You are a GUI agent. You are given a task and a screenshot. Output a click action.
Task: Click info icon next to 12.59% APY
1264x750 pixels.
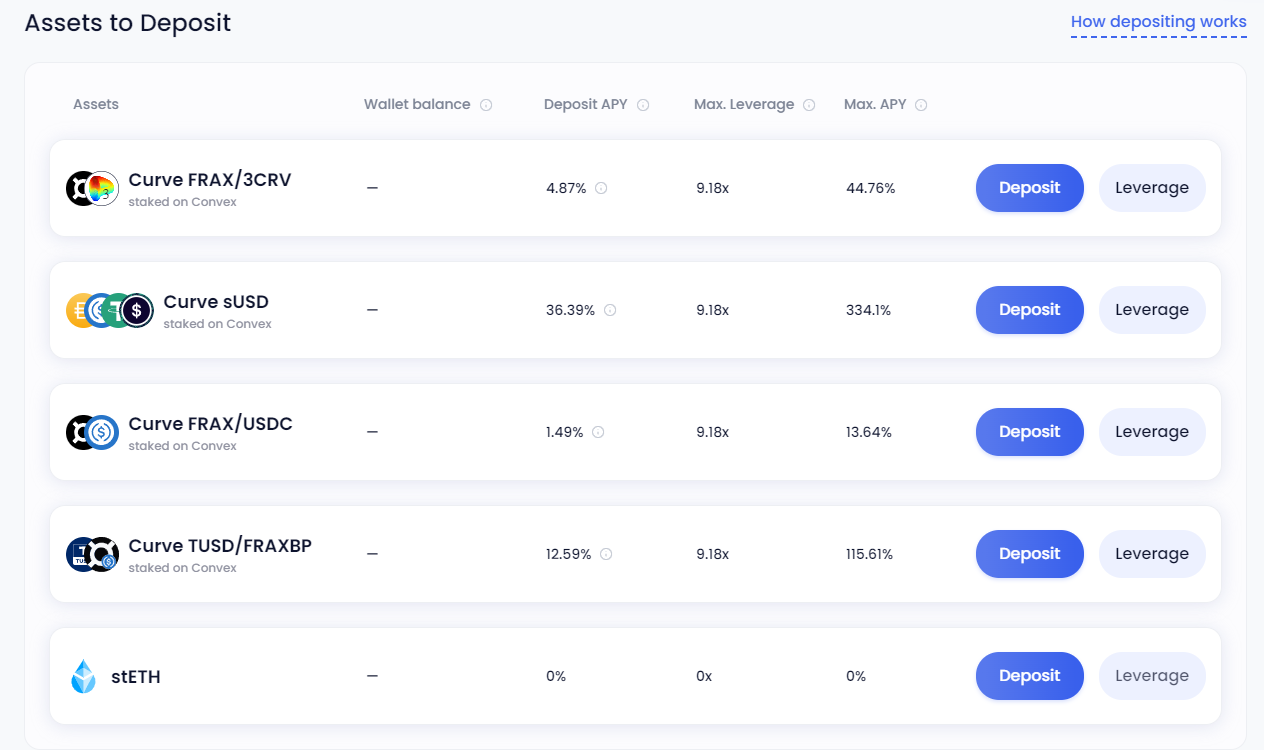606,554
